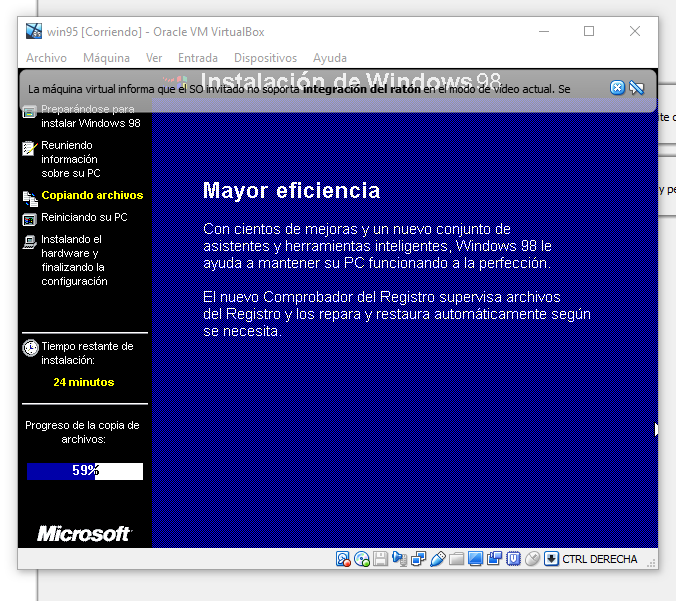Click the Preparándose para instalar icon
This screenshot has height=601, width=676.
tap(29, 112)
